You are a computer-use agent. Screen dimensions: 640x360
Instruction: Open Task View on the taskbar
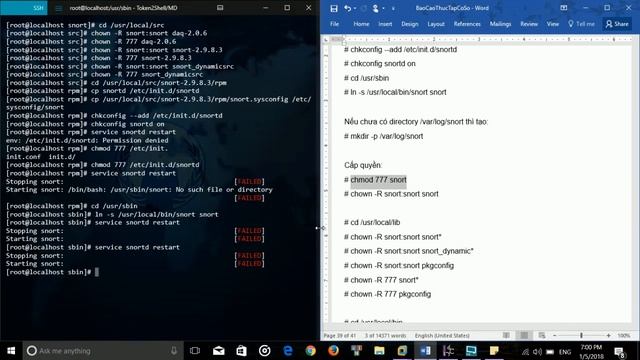click(x=195, y=351)
